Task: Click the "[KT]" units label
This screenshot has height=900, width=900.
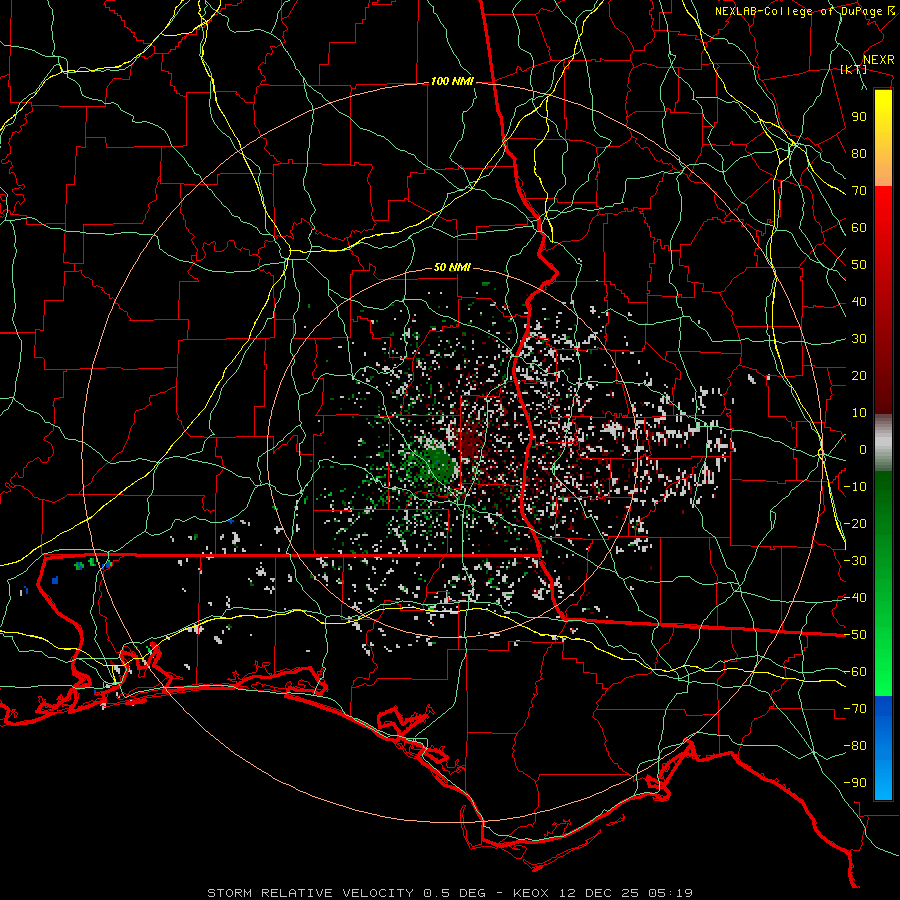Action: pos(854,69)
